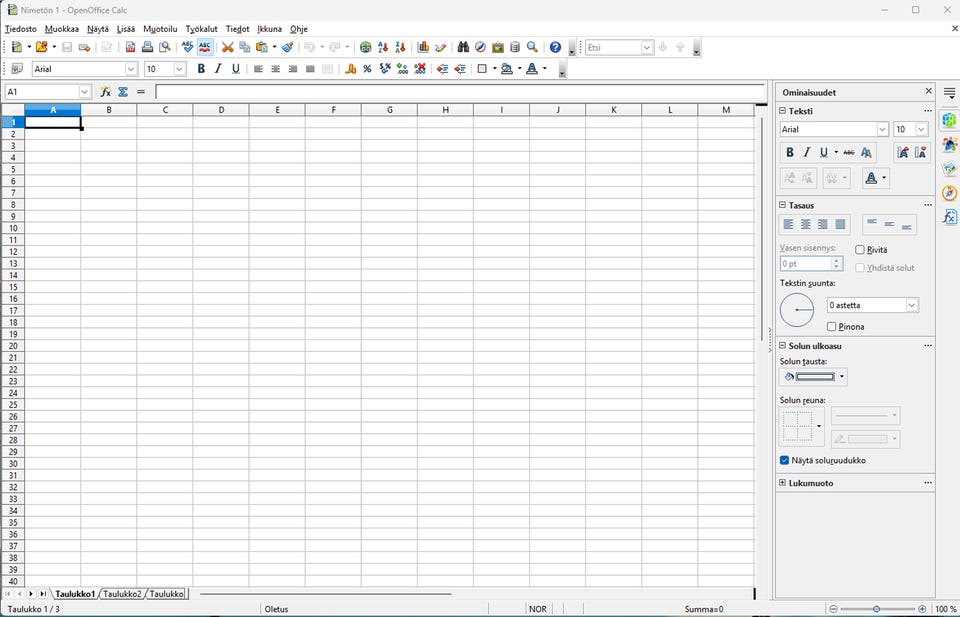The image size is (960, 617).
Task: Uncheck Näytä soluruudukko checkbox
Action: pos(784,460)
